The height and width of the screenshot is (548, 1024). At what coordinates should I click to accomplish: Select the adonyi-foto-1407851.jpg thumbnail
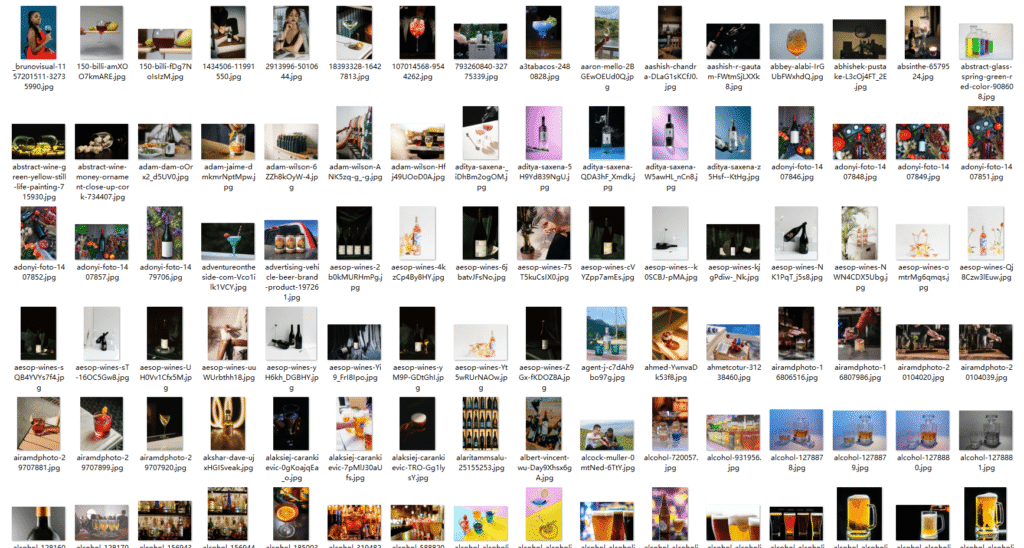point(986,133)
